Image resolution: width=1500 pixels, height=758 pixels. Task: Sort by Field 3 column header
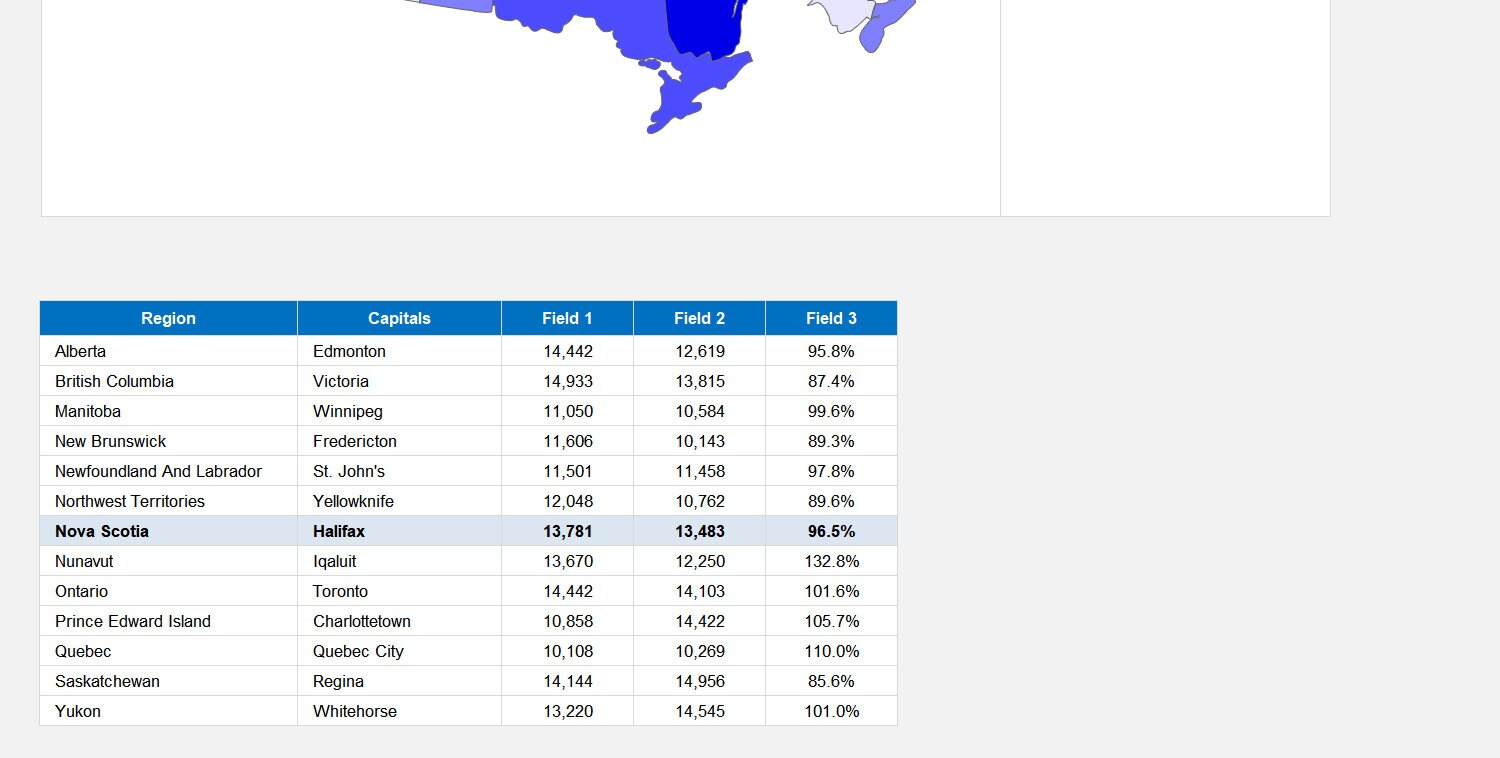(x=830, y=318)
